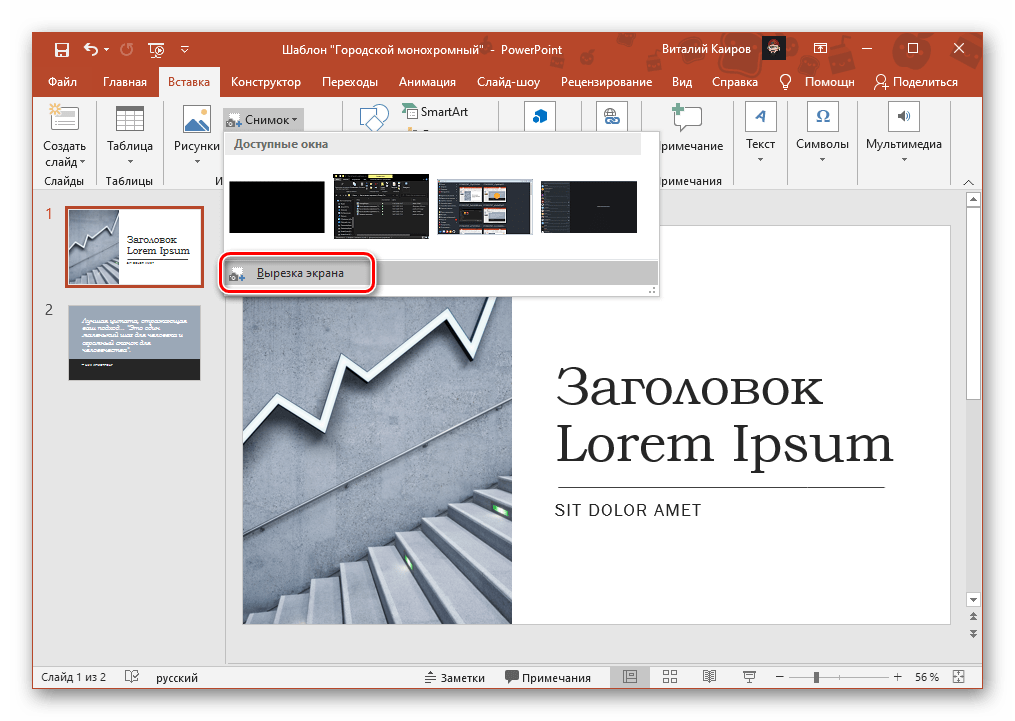The width and height of the screenshot is (1015, 721).
Task: Toggle the Заметки notes pane
Action: 454,677
